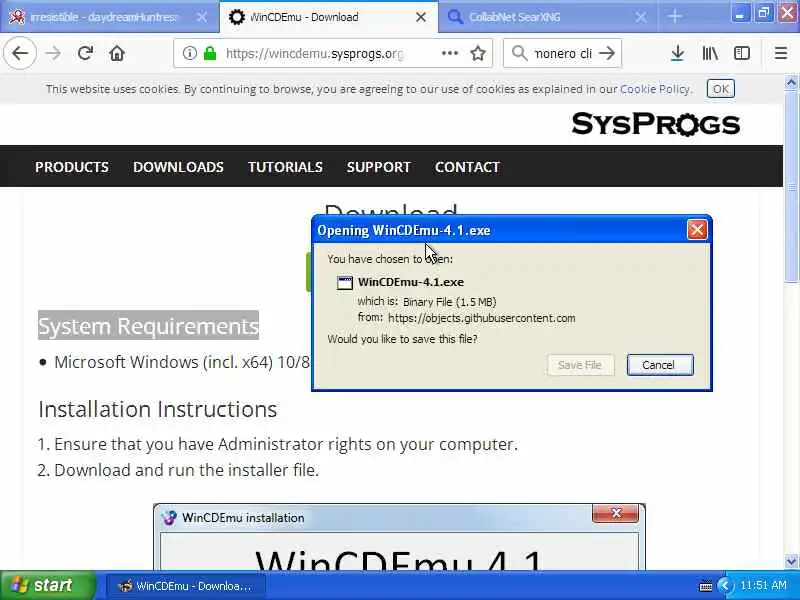Click the page scrollbar down arrow
The height and width of the screenshot is (600, 800).
791,562
